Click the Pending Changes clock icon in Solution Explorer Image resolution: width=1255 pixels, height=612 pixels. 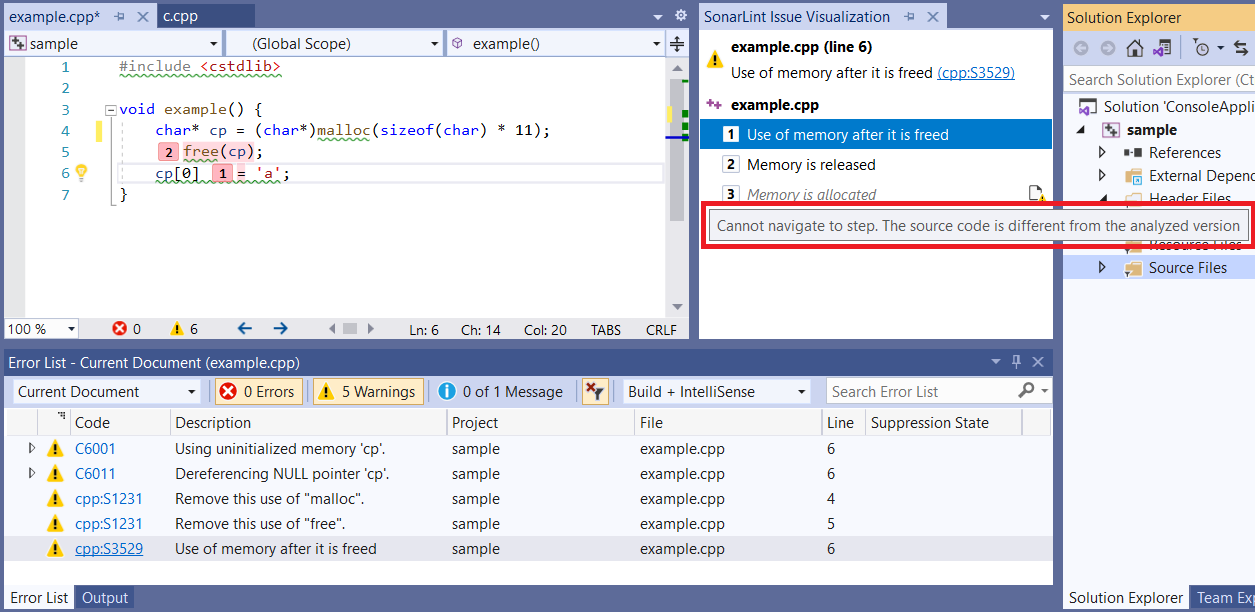[1202, 47]
